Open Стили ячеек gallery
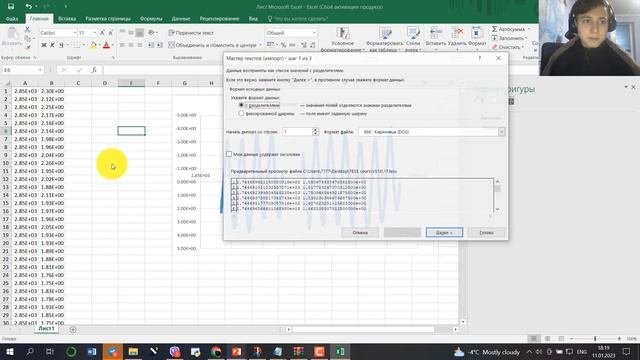Viewport: 640px width, 360px height. (x=413, y=40)
